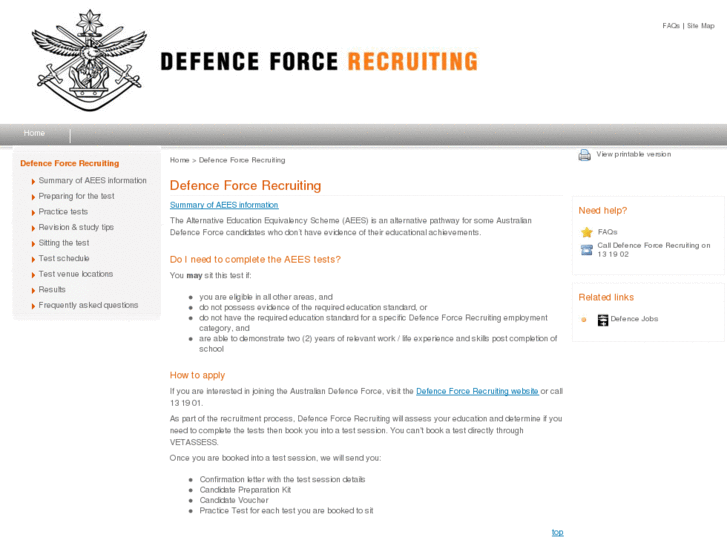Open the Defence Force Recruiting website link

[477, 391]
